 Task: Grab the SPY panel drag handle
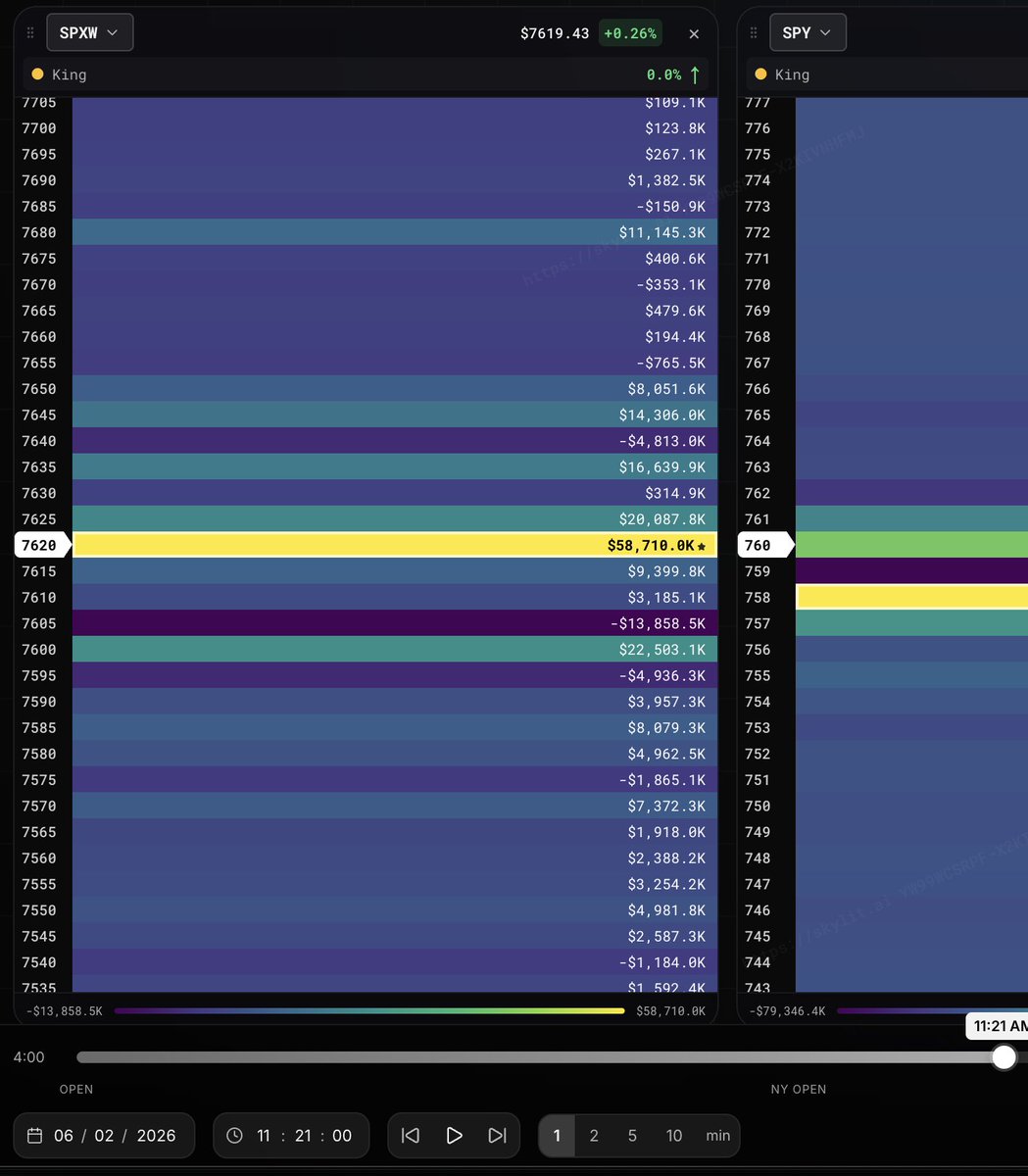click(x=754, y=33)
